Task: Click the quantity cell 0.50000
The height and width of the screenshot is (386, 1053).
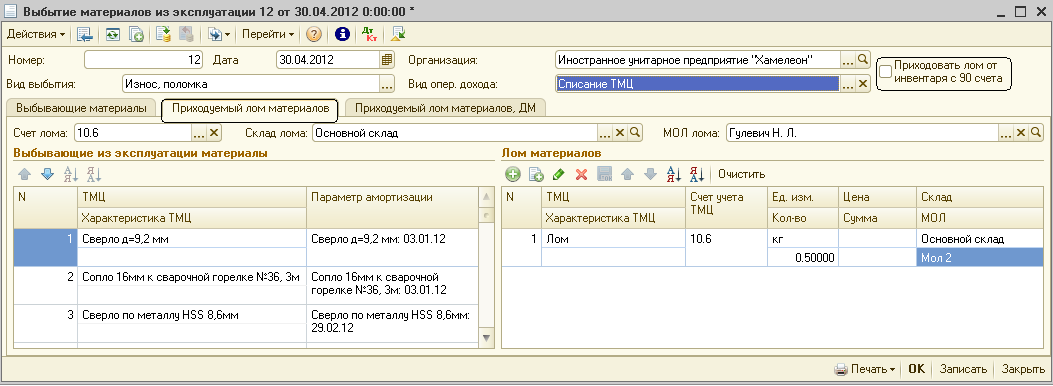Action: pos(803,257)
